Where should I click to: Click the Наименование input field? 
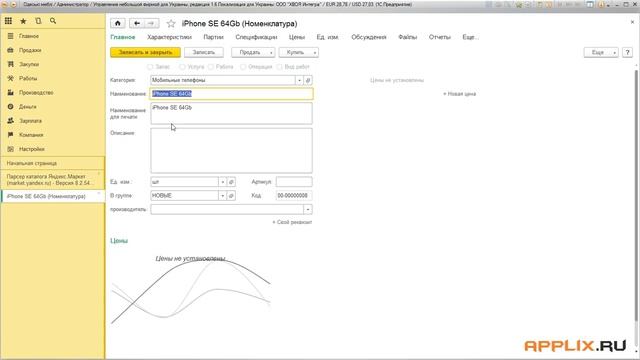[231, 94]
